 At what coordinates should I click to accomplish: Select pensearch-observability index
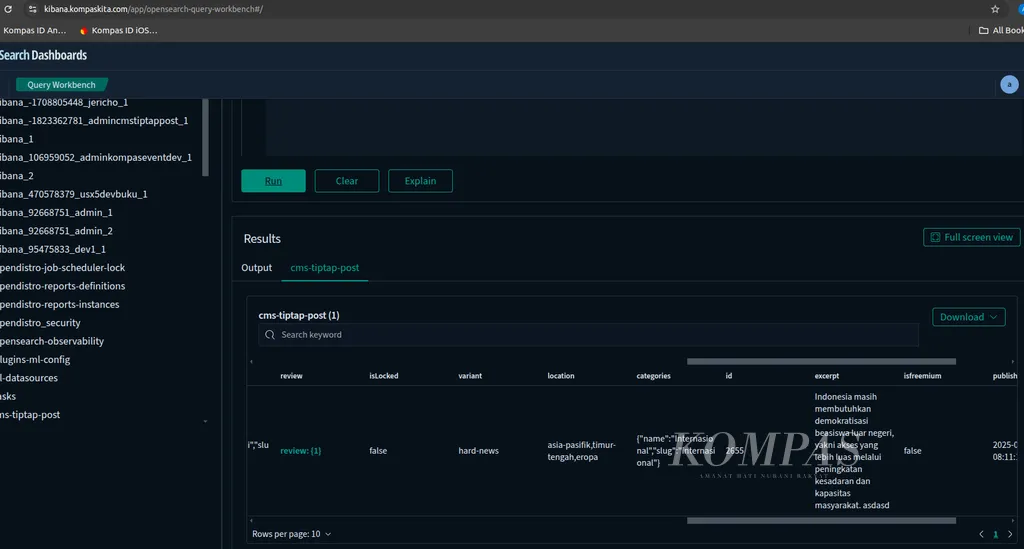point(52,341)
